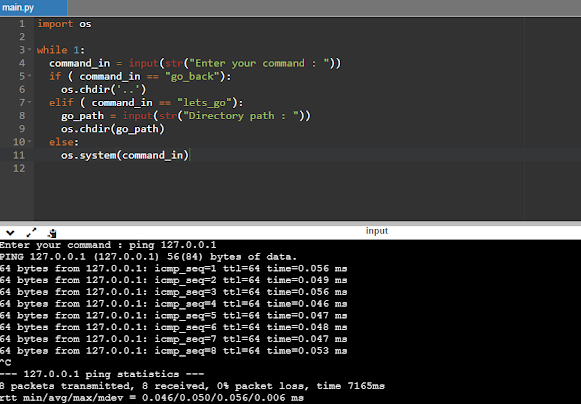
Task: Click line number 1 in the gutter
Action: 22,24
